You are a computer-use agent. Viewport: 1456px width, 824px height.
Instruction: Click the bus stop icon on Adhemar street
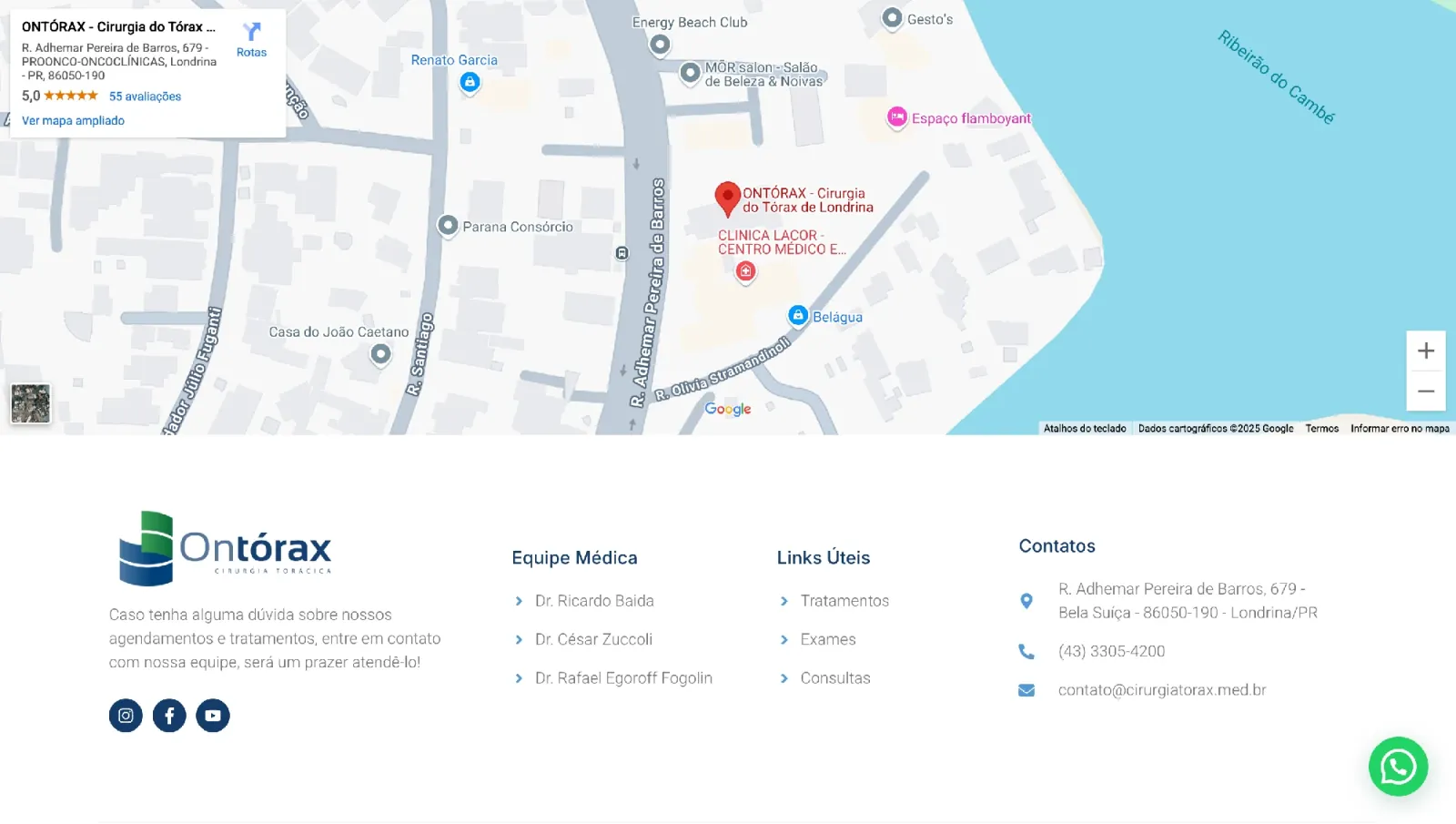click(x=622, y=253)
